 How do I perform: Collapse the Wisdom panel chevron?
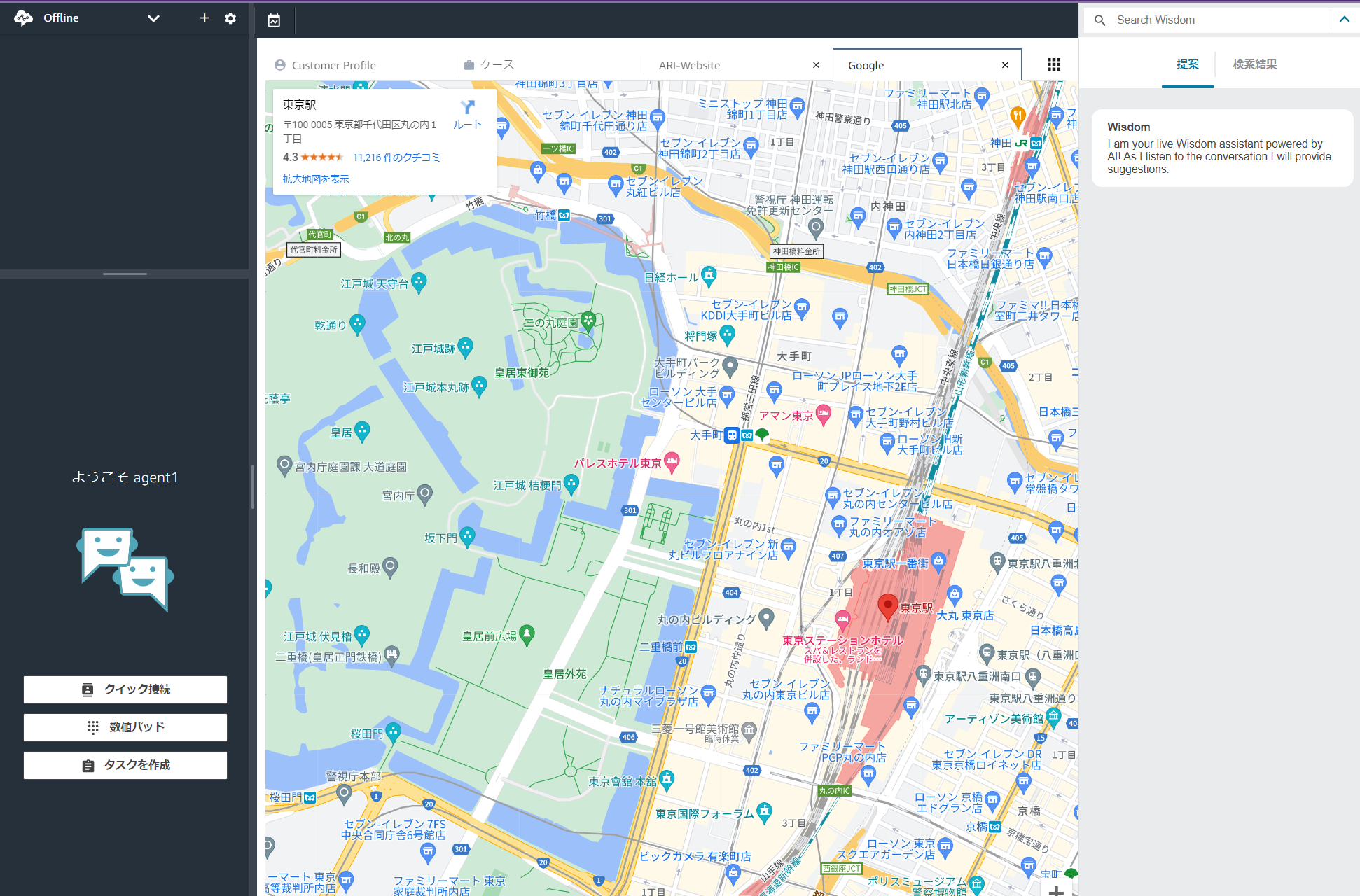[1344, 20]
